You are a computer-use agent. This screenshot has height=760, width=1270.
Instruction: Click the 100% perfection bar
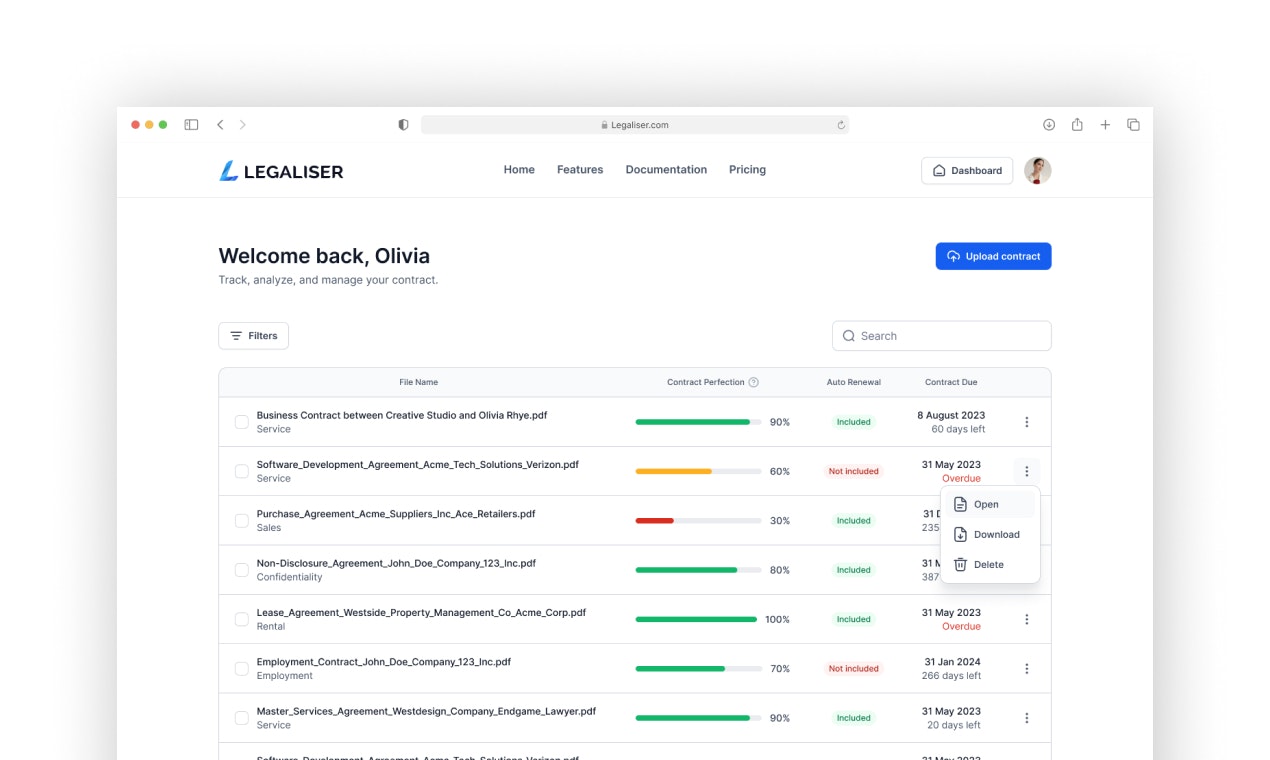tap(696, 619)
